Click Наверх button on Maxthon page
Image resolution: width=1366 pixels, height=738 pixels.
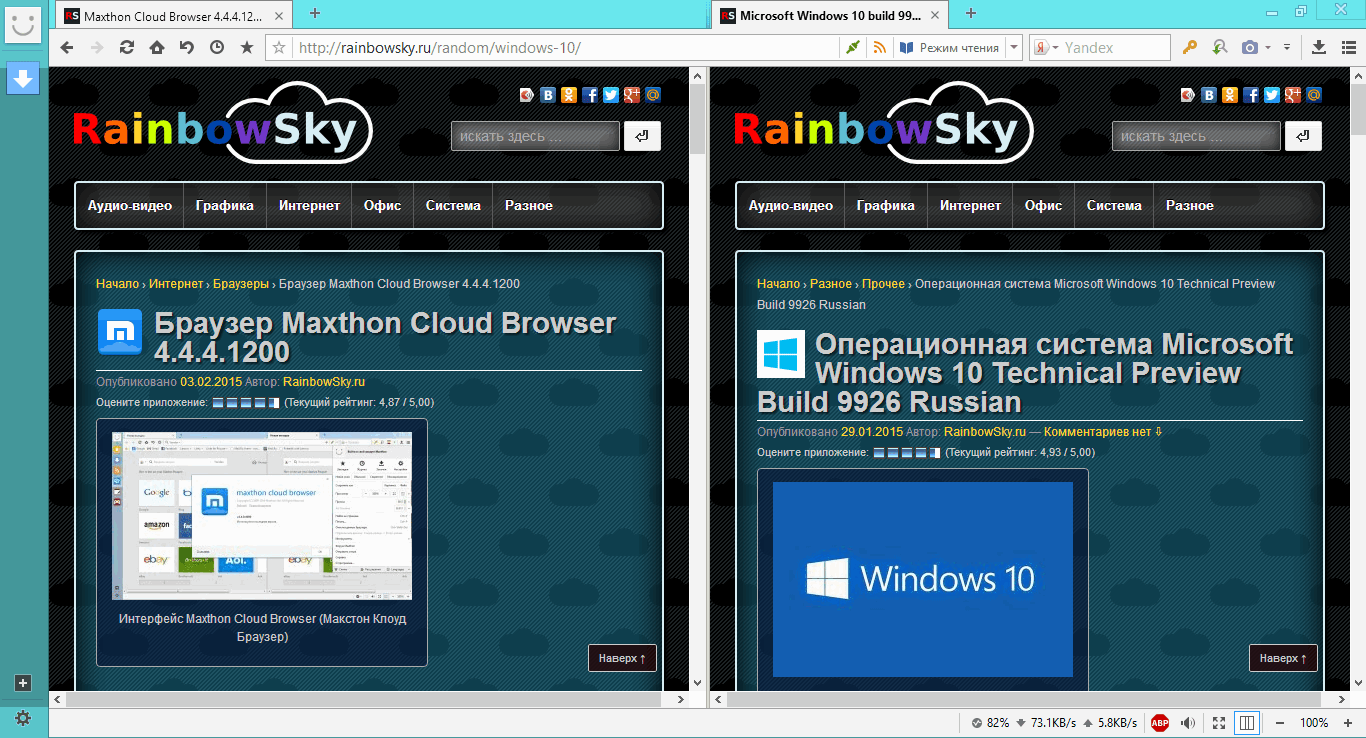[x=622, y=658]
